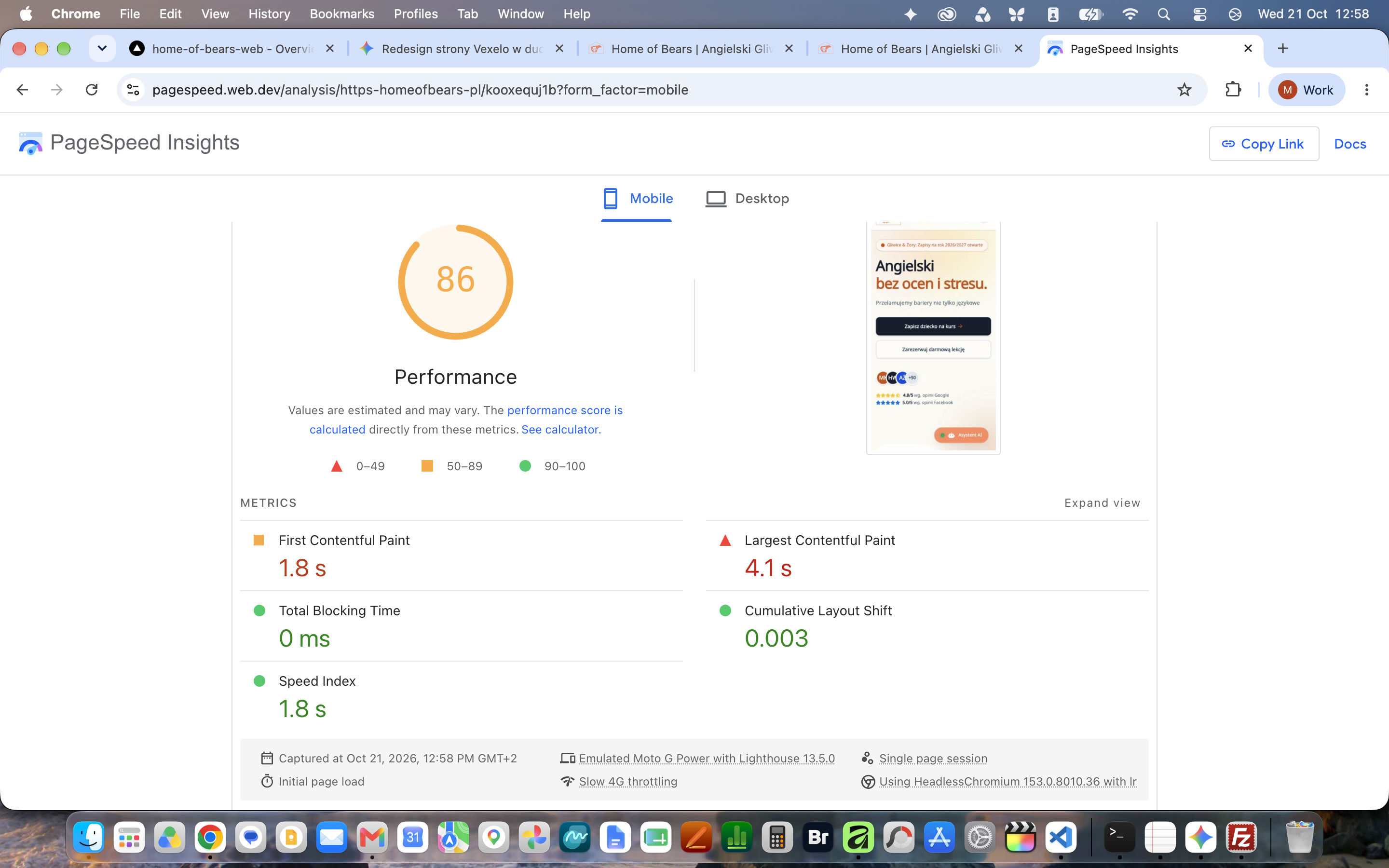Click Emulated Moto G Power with Lighthouse link
Viewport: 1389px width, 868px height.
[x=707, y=759]
